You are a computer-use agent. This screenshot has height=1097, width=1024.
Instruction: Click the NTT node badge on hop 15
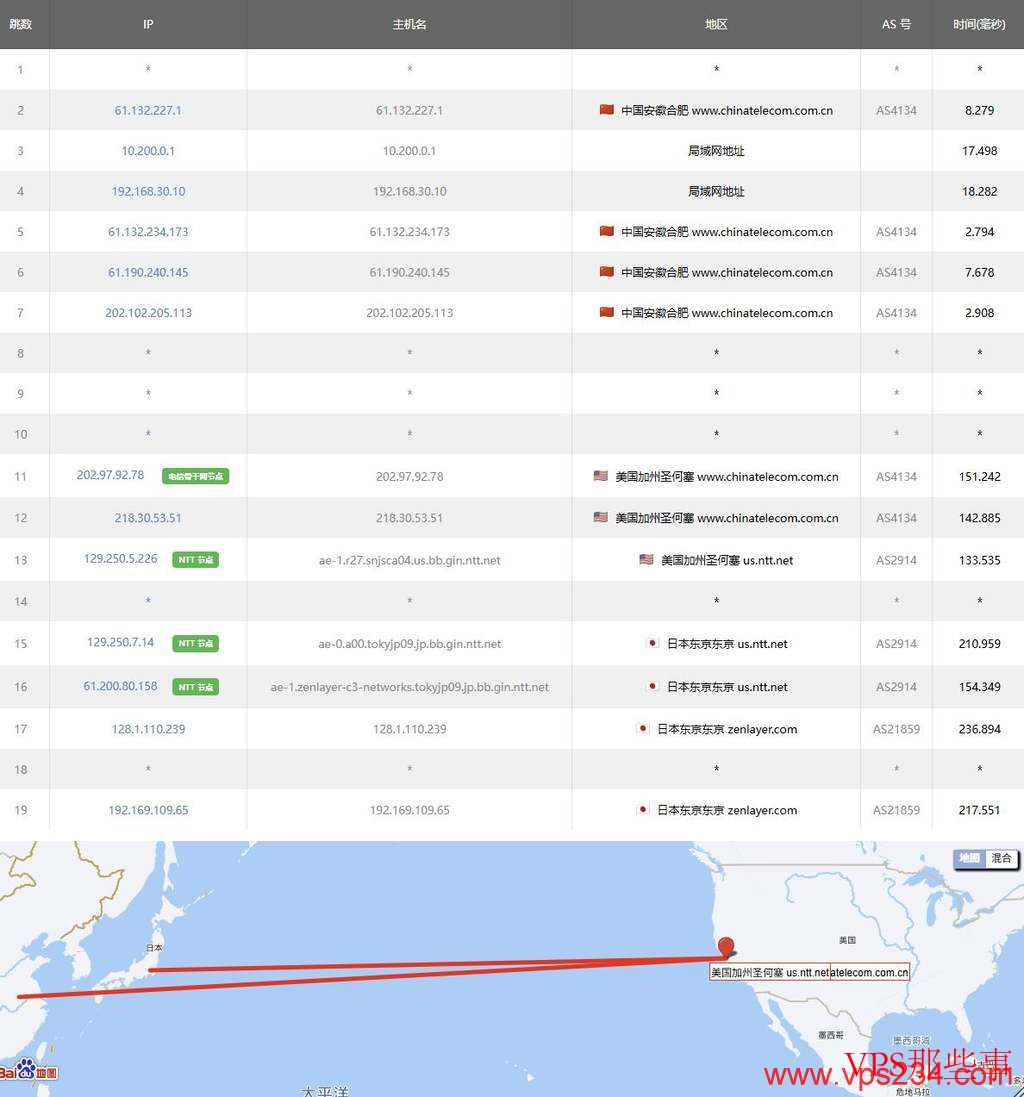[x=196, y=643]
